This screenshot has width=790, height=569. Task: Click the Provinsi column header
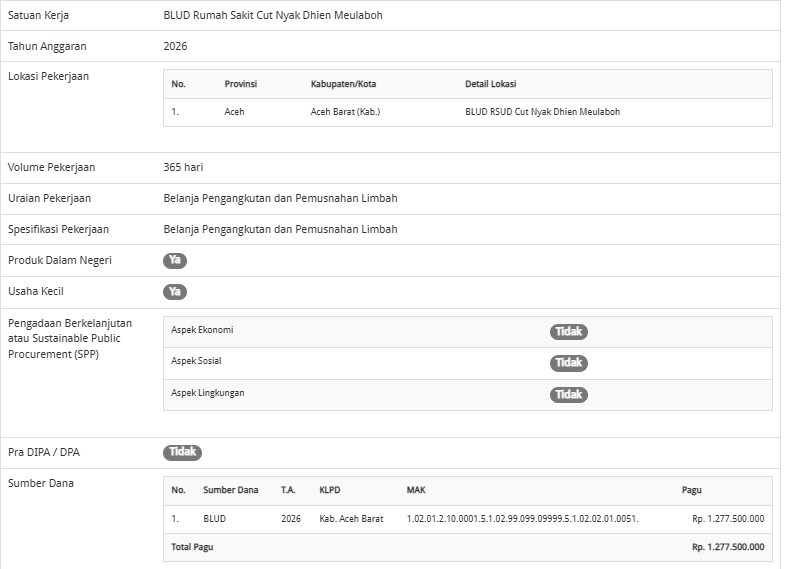tap(240, 84)
